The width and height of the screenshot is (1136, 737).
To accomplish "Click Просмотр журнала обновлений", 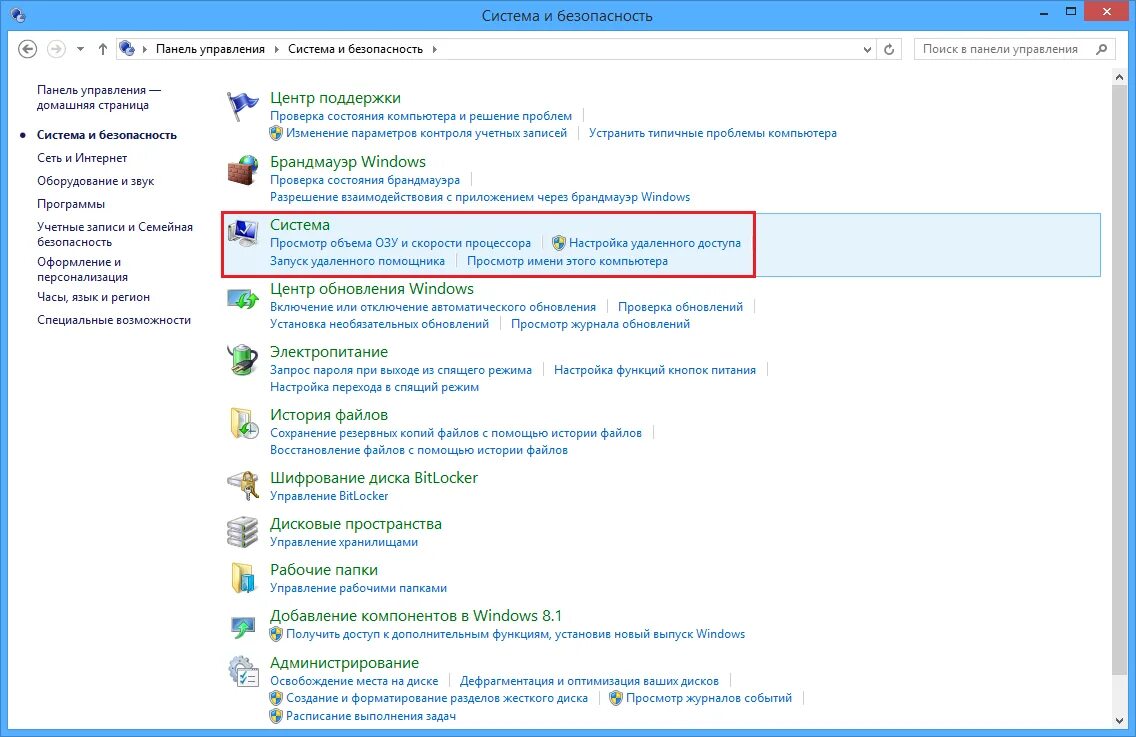I will 601,324.
